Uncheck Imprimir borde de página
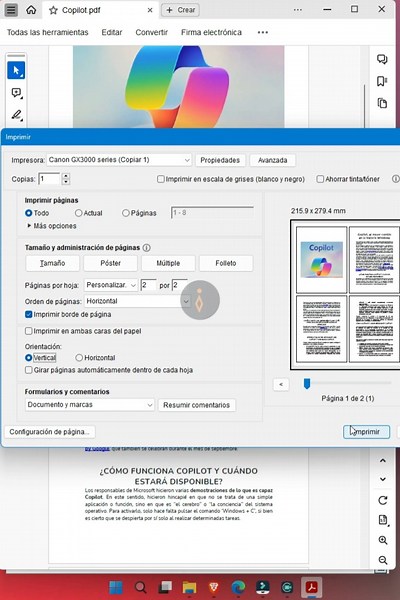Screen dimensions: 400x600 [x=29, y=315]
